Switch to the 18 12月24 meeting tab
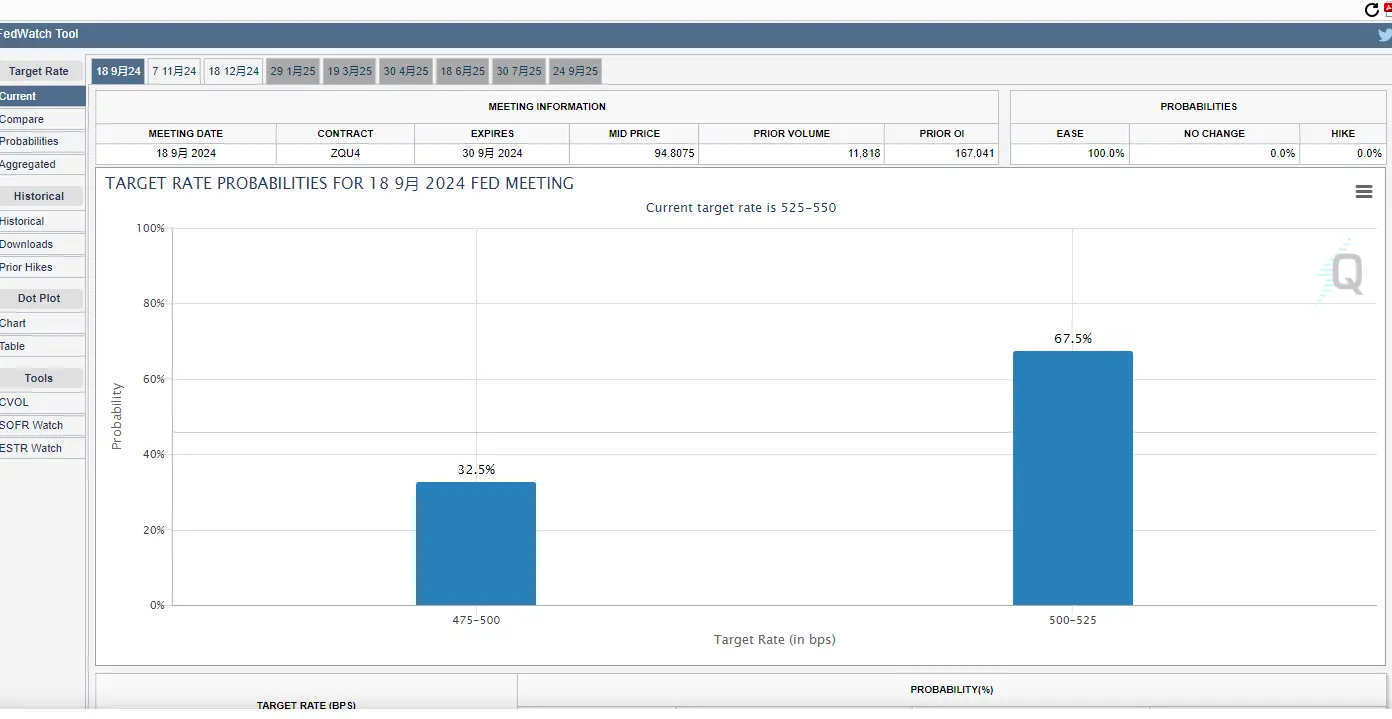1392x719 pixels. [x=233, y=71]
